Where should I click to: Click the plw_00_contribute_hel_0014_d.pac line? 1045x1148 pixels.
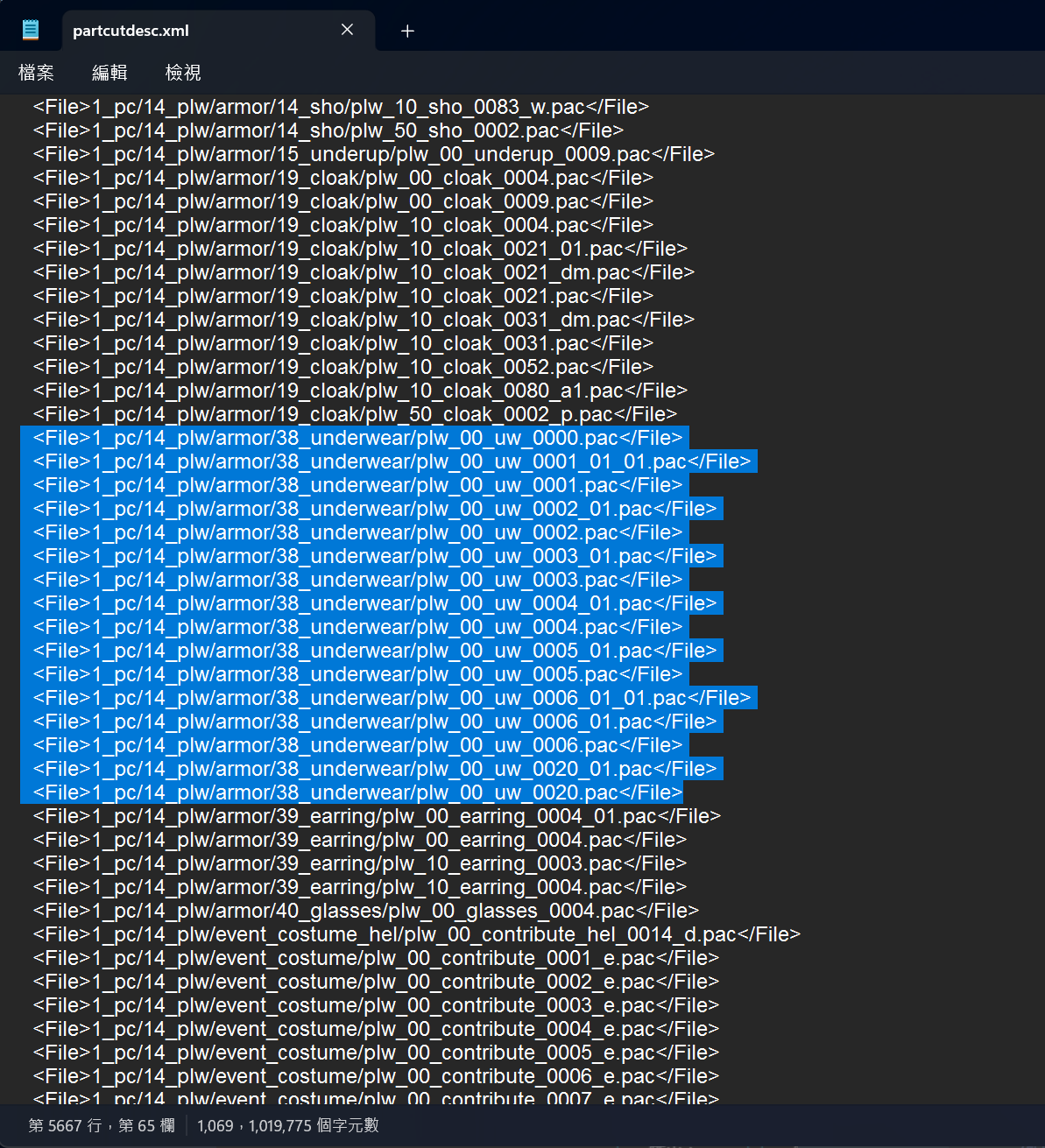417,934
